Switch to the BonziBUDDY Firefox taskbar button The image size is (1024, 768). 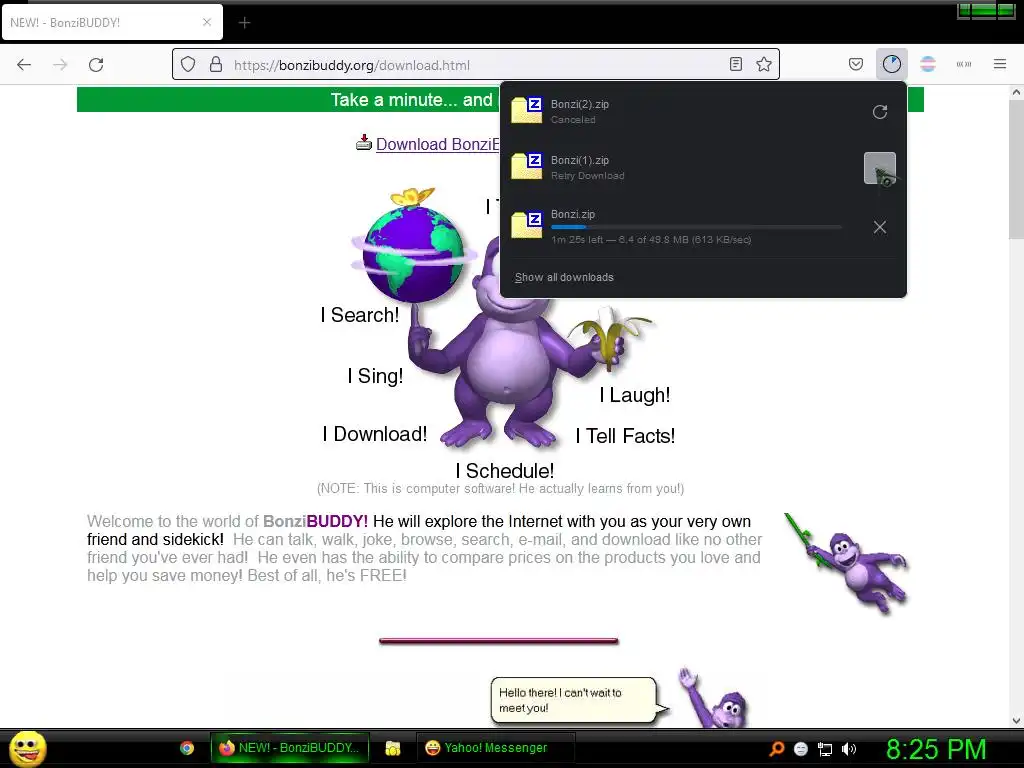point(290,748)
